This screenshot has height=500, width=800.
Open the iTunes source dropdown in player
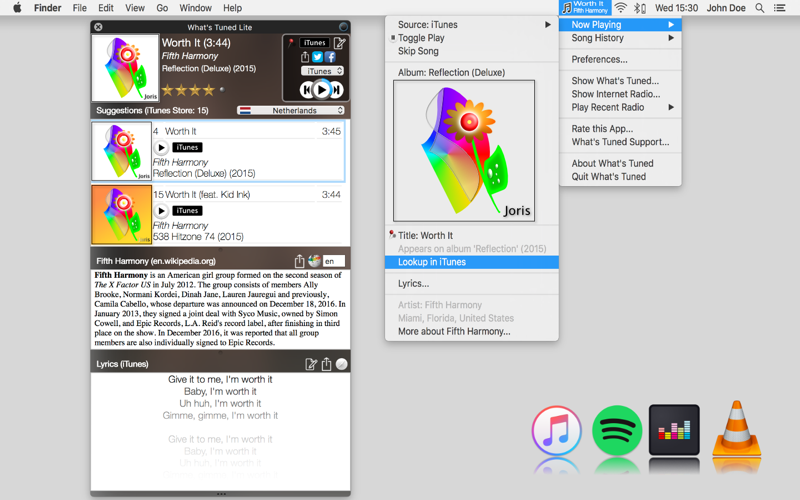[322, 71]
